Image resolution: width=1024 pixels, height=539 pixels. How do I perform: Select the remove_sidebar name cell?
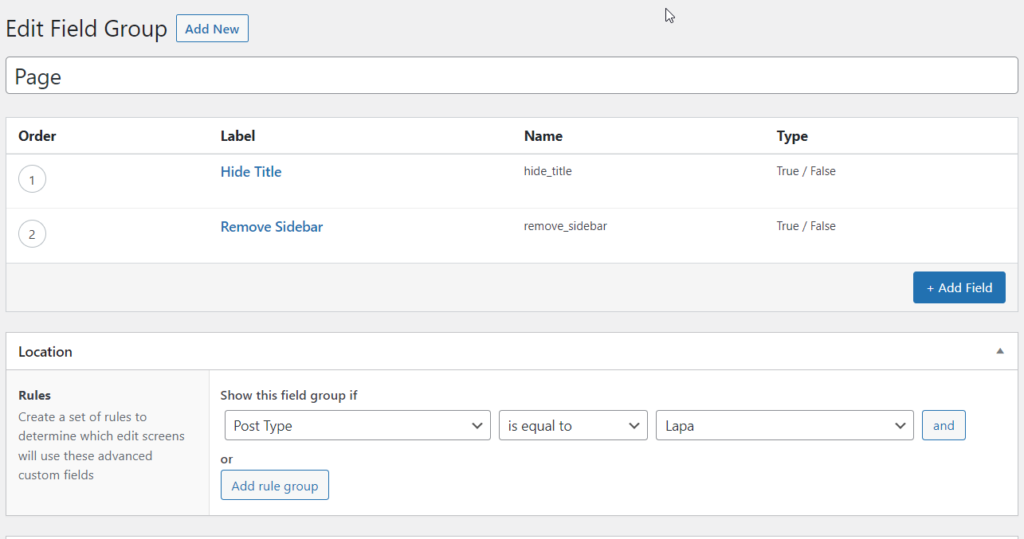click(x=565, y=226)
